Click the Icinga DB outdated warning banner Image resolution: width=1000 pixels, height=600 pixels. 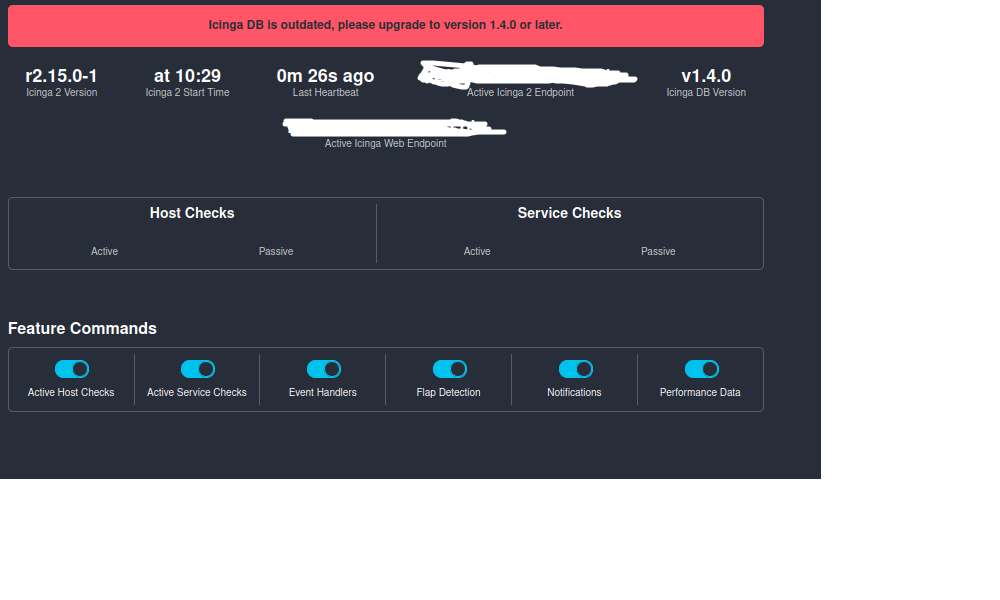(x=386, y=26)
